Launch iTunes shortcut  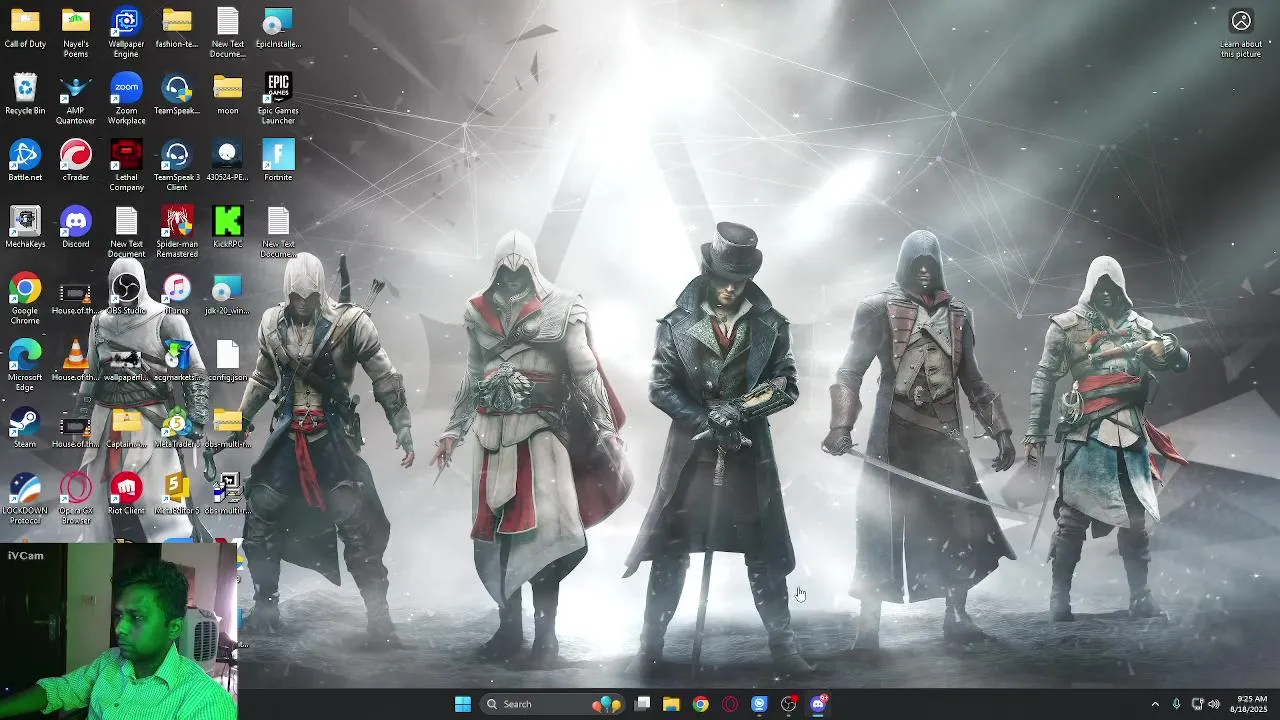(x=177, y=294)
